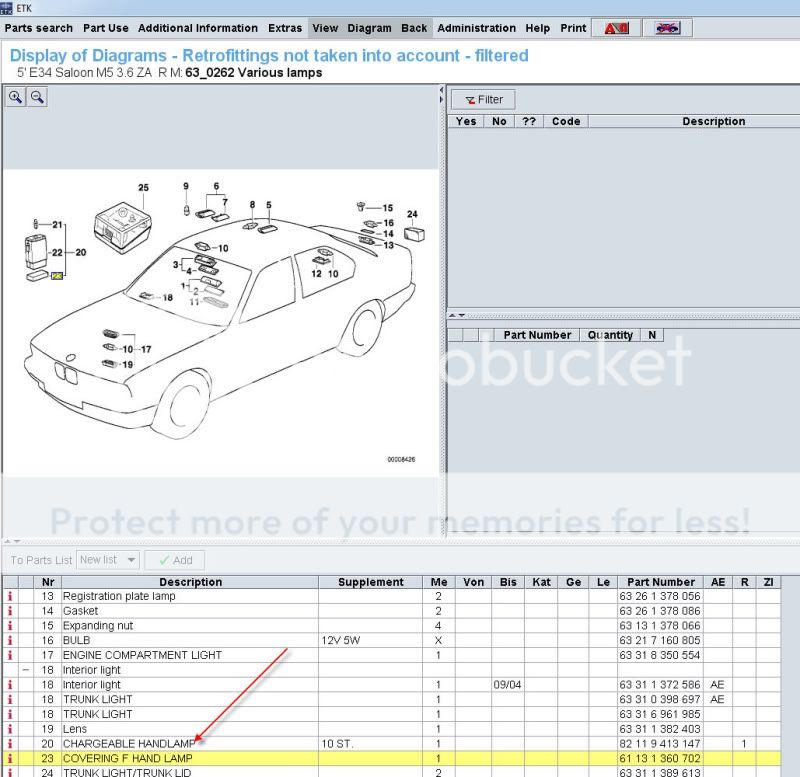Click info icon for CHARGEABLE HANDLAMP row
This screenshot has width=800, height=777.
(x=10, y=744)
